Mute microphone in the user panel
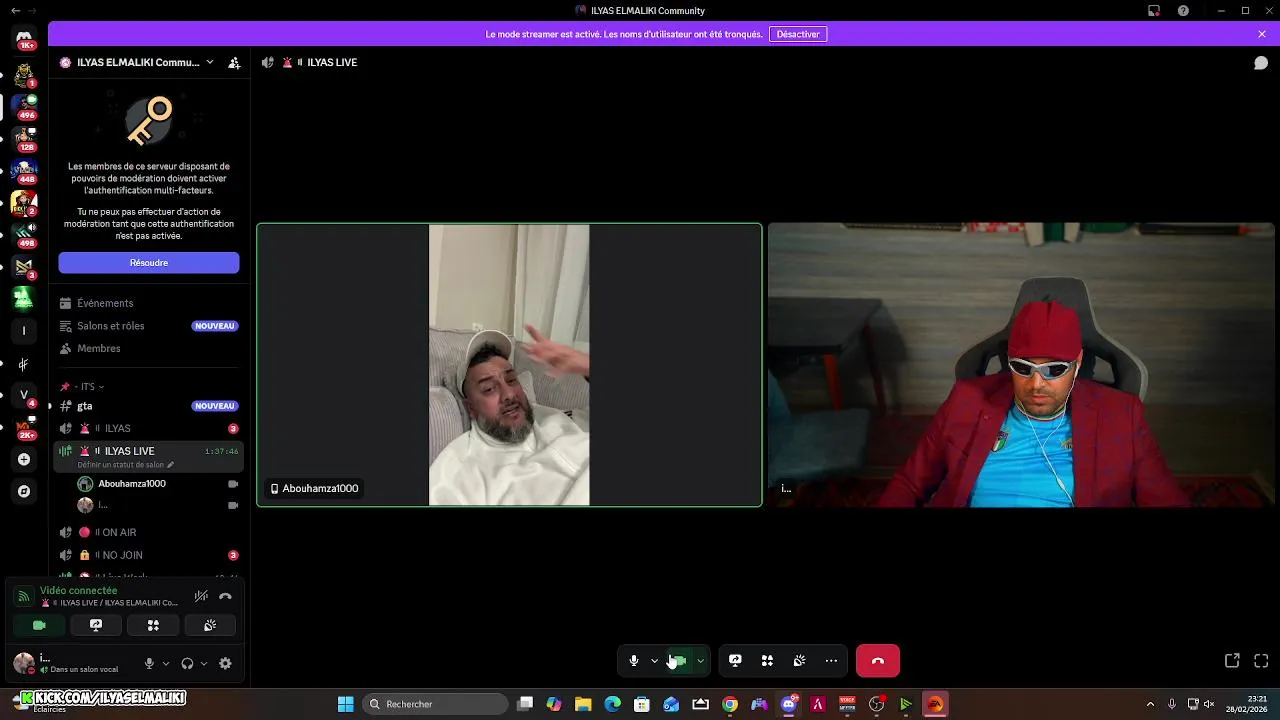This screenshot has height=720, width=1280. (x=149, y=663)
